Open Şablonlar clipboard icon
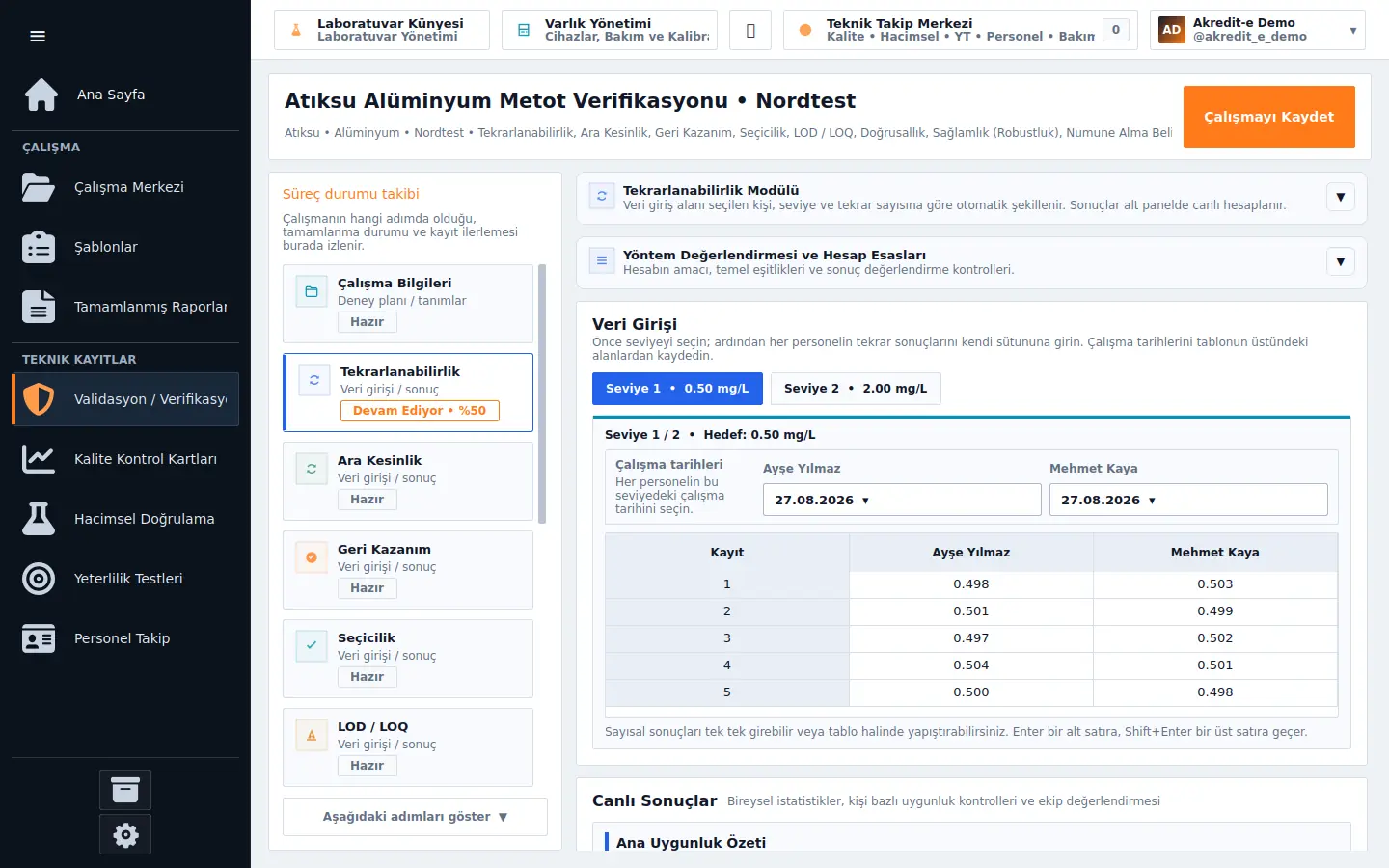This screenshot has width=1389, height=868. (x=39, y=247)
